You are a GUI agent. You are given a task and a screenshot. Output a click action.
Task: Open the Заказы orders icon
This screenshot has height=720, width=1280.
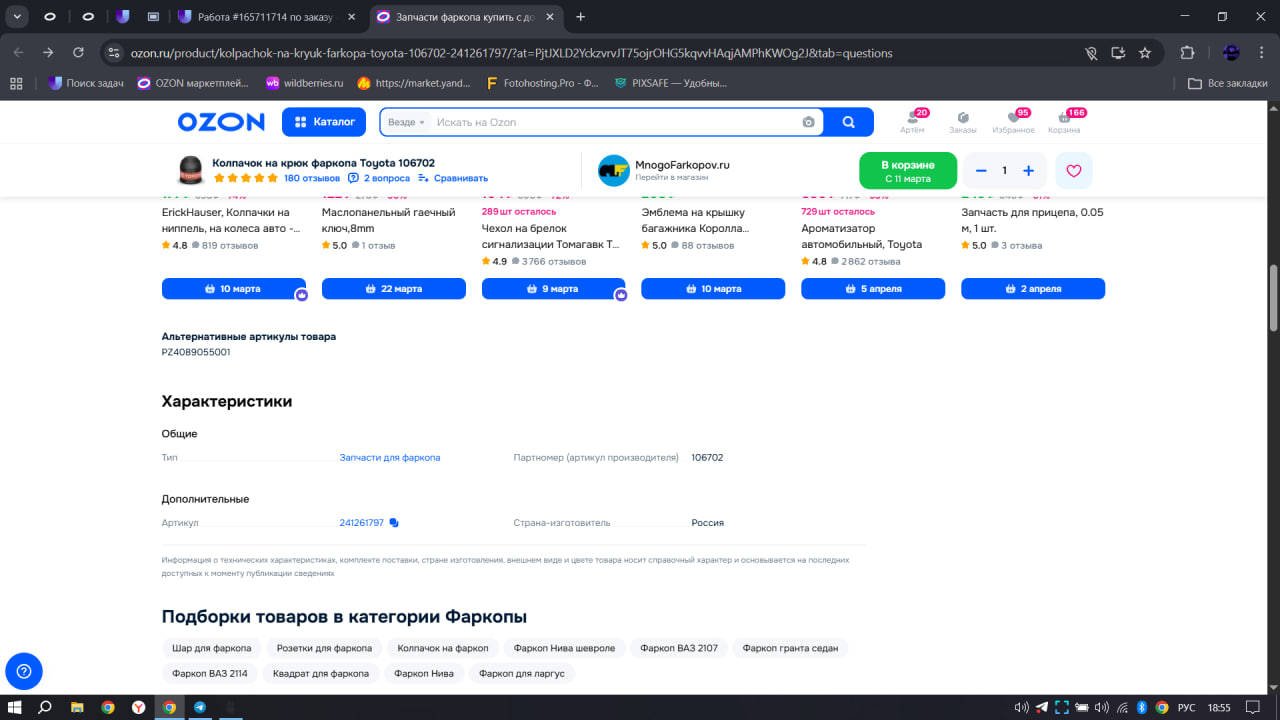(963, 122)
